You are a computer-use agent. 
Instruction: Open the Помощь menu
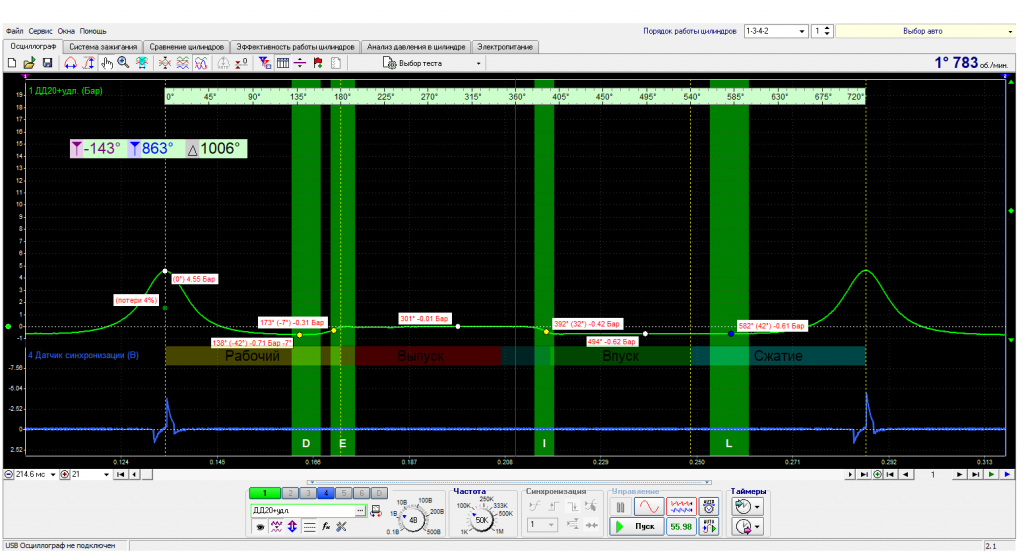[x=93, y=31]
